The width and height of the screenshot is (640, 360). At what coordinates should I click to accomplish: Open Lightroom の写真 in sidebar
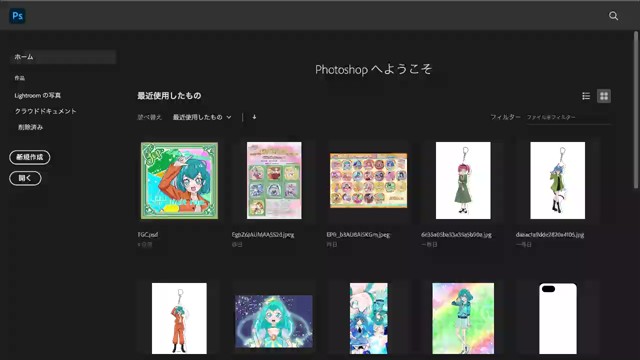click(38, 96)
